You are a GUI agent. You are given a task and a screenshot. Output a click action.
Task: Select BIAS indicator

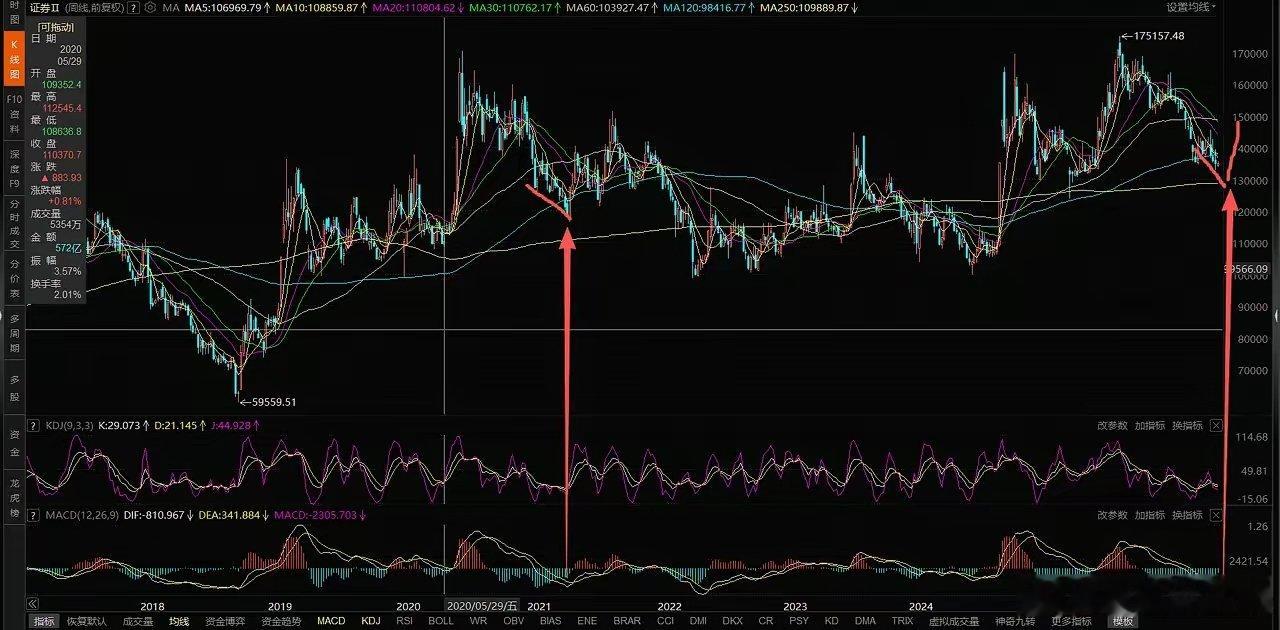[550, 621]
